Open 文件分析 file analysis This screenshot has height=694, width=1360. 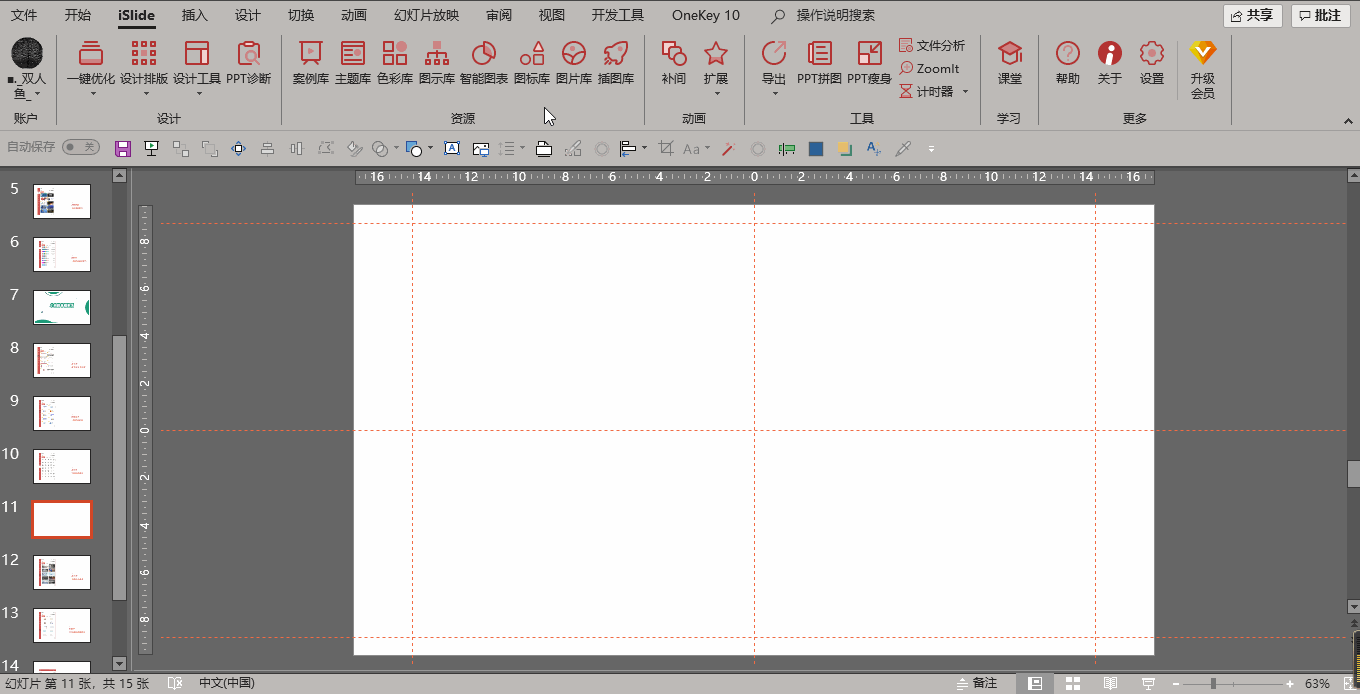932,46
